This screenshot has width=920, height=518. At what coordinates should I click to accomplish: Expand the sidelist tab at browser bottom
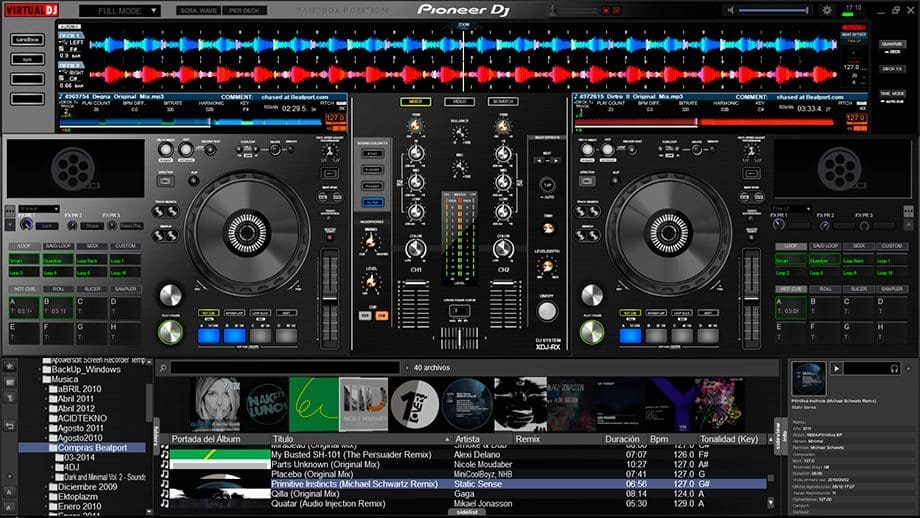(468, 512)
